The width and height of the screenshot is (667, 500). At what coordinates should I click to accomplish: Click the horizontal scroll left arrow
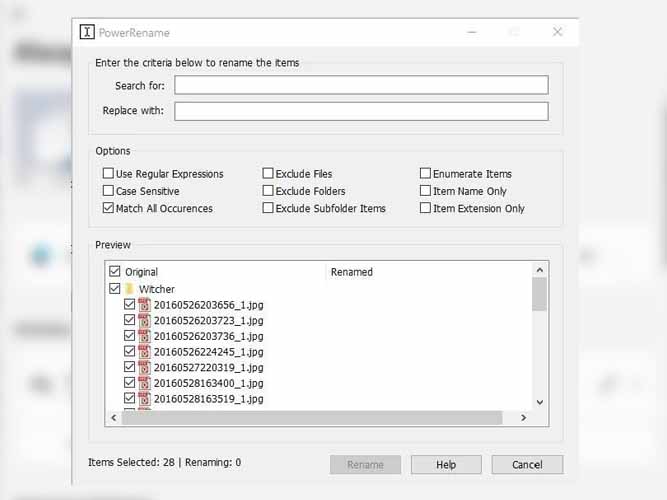(x=114, y=418)
